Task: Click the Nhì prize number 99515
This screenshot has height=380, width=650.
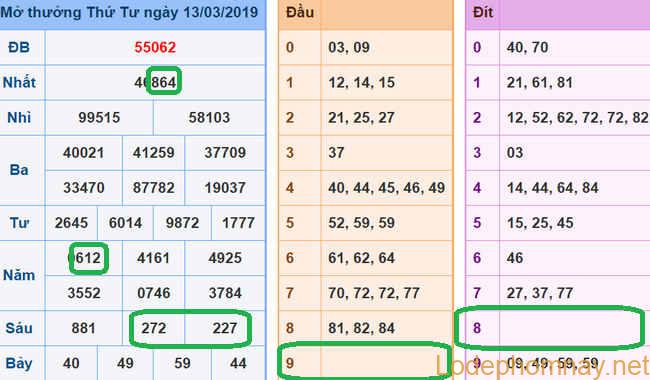Action: pyautogui.click(x=99, y=118)
